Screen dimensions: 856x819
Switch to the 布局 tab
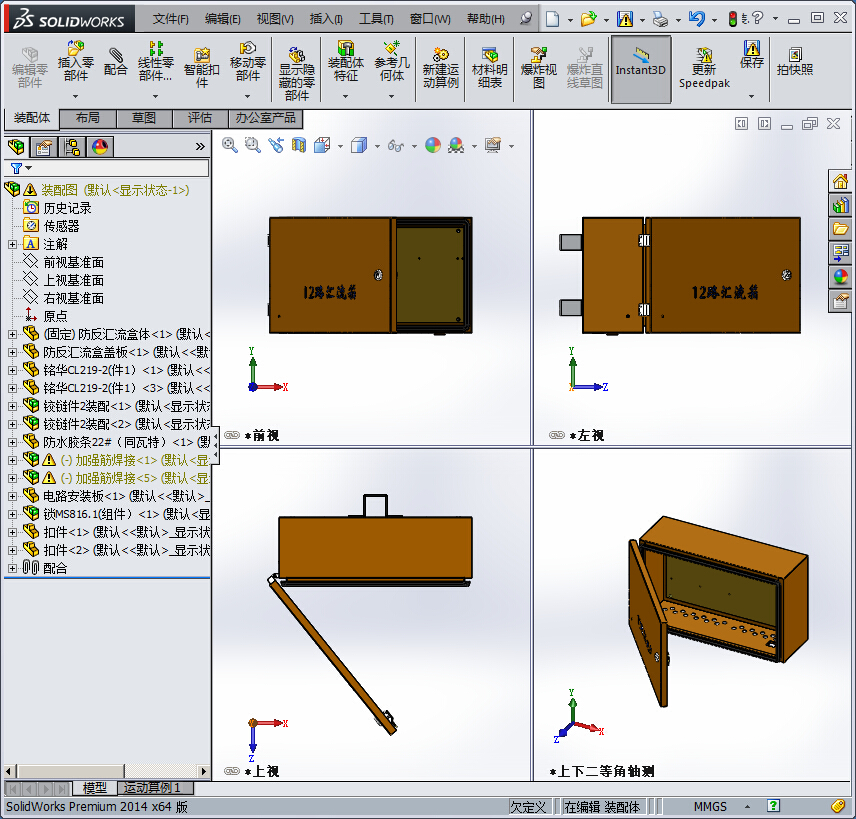[88, 118]
